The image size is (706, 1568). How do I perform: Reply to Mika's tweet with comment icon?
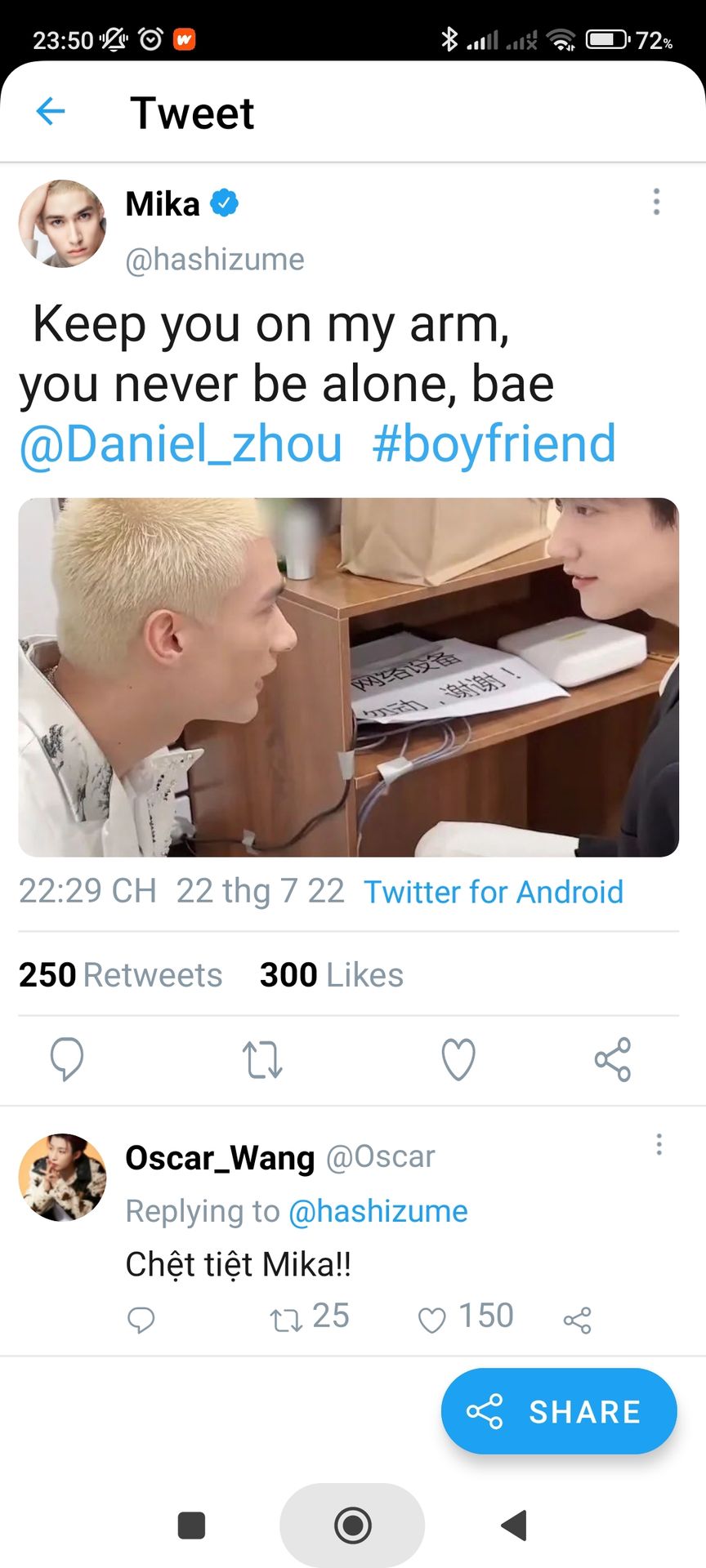click(x=67, y=1059)
